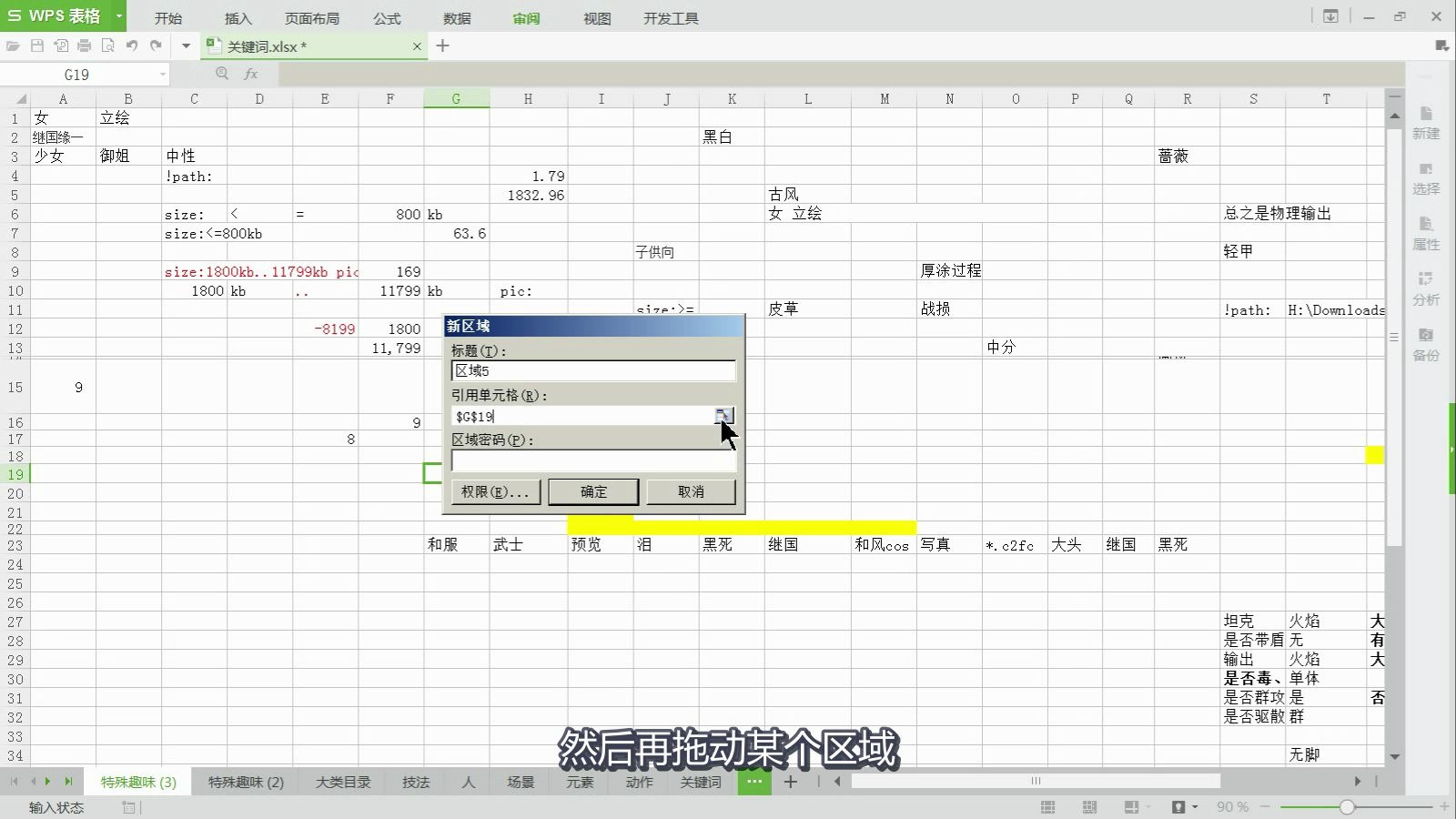The width and height of the screenshot is (1456, 819).
Task: Switch to page break preview view
Action: pos(1089,807)
